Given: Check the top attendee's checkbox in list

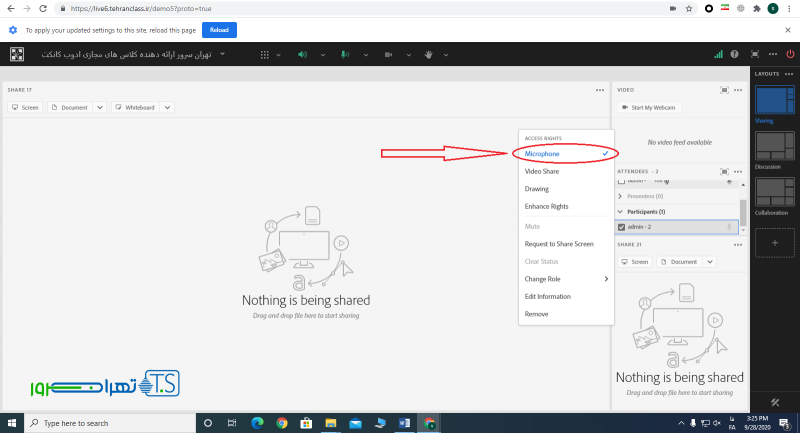Looking at the screenshot, I should click(621, 183).
